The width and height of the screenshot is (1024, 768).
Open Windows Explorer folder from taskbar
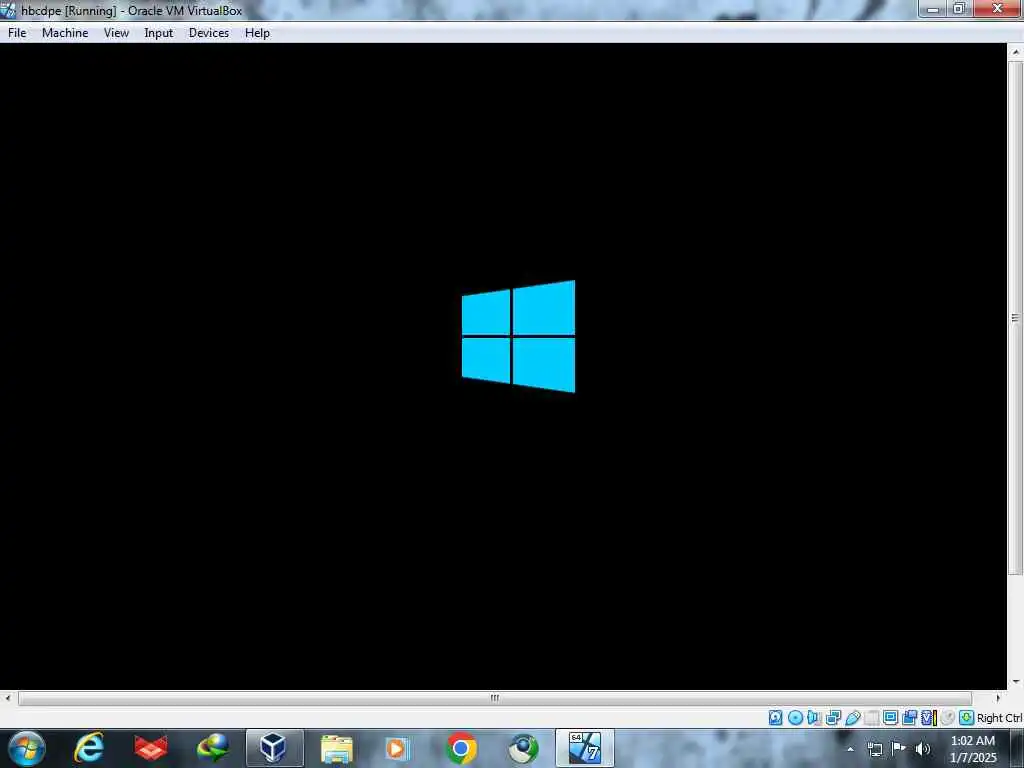pyautogui.click(x=336, y=748)
